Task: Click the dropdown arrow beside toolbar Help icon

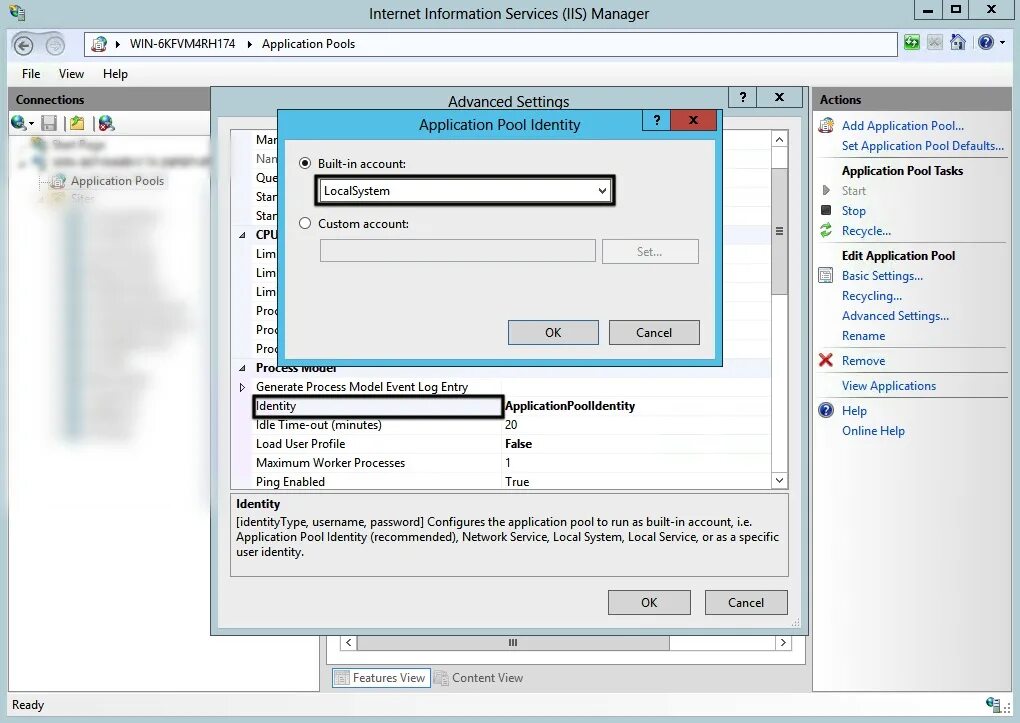Action: 1002,43
